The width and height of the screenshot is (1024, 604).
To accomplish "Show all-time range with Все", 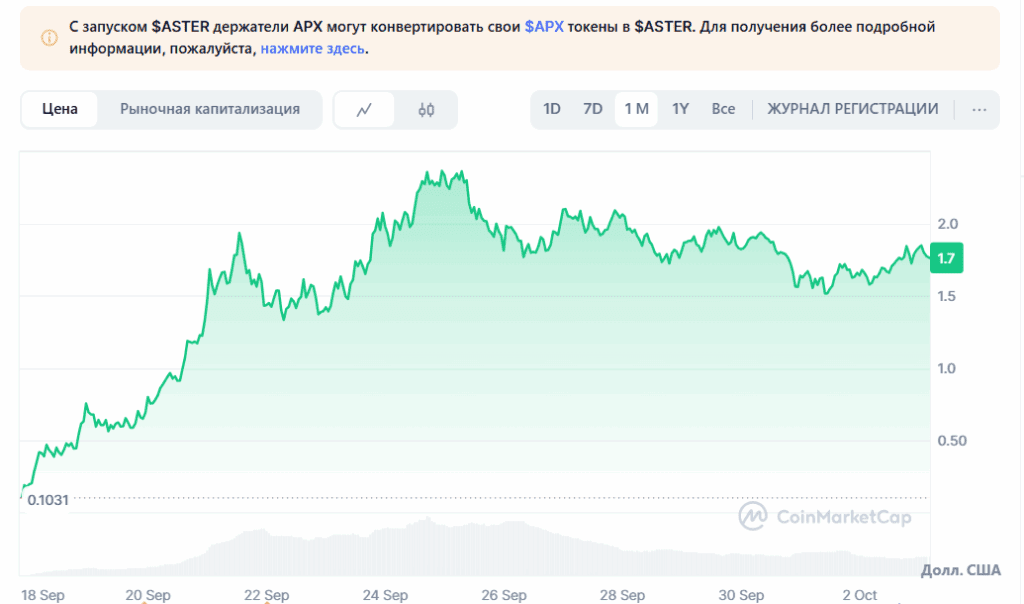I will [723, 110].
